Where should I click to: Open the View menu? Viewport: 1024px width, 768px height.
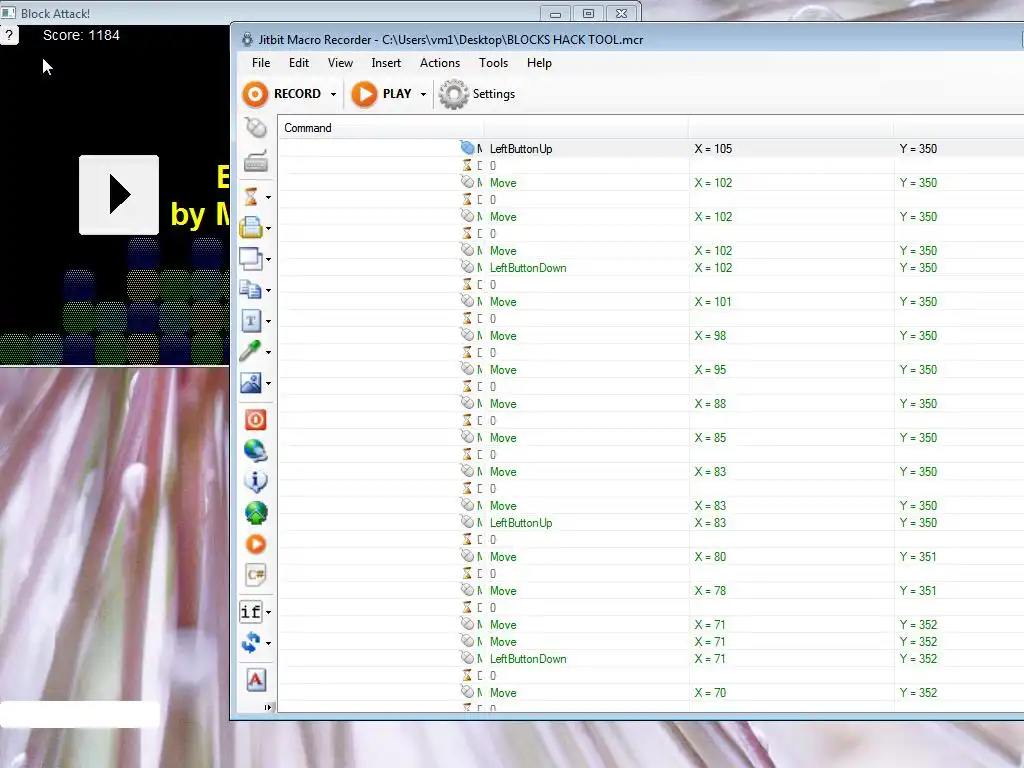(x=340, y=63)
